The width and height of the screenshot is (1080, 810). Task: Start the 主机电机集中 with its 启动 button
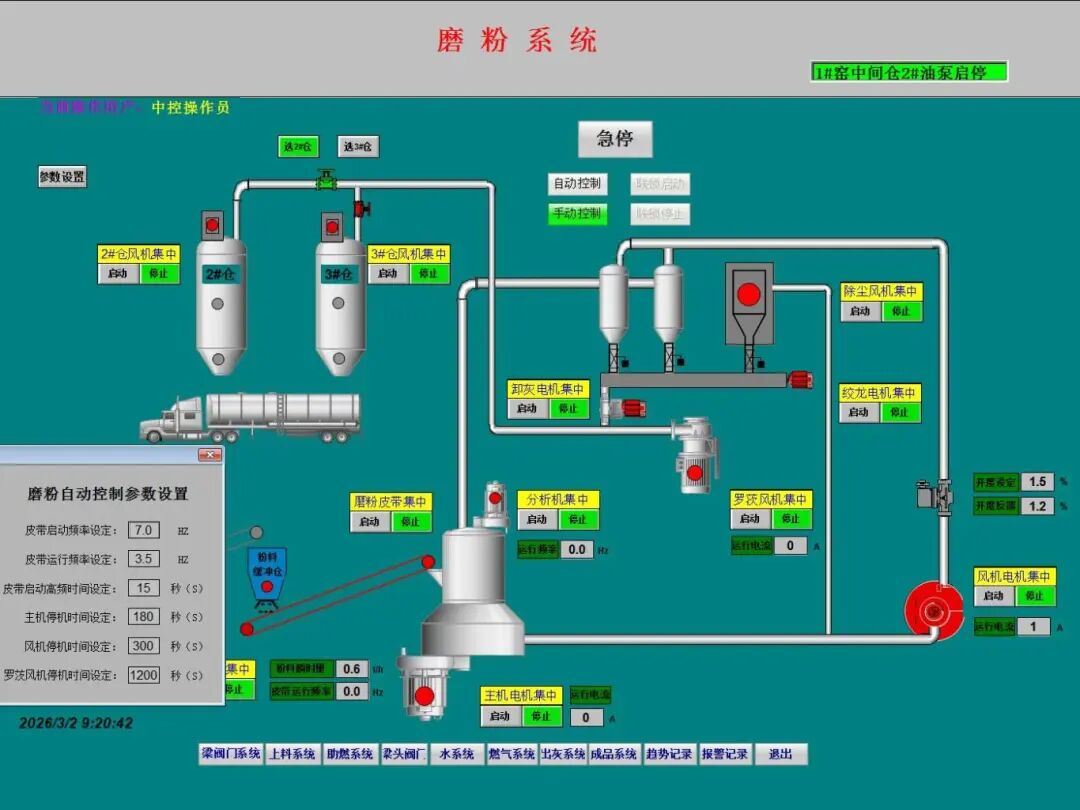point(499,717)
